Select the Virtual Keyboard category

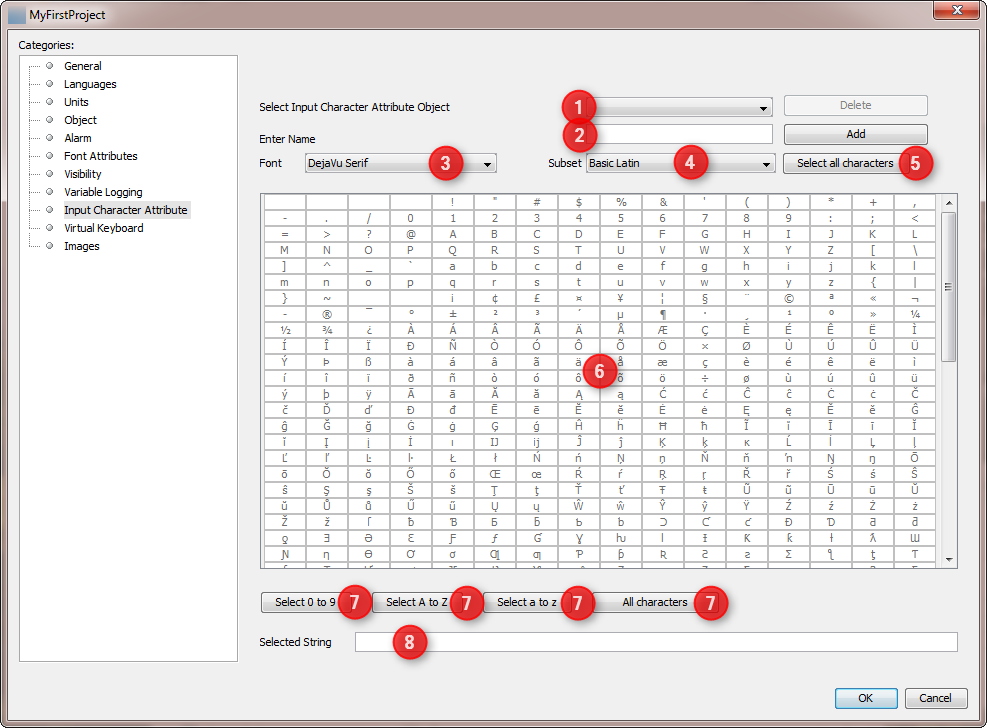(x=103, y=228)
